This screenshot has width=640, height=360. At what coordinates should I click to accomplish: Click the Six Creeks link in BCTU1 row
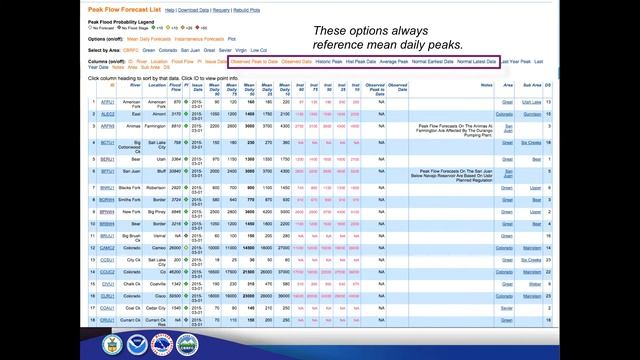click(x=531, y=143)
